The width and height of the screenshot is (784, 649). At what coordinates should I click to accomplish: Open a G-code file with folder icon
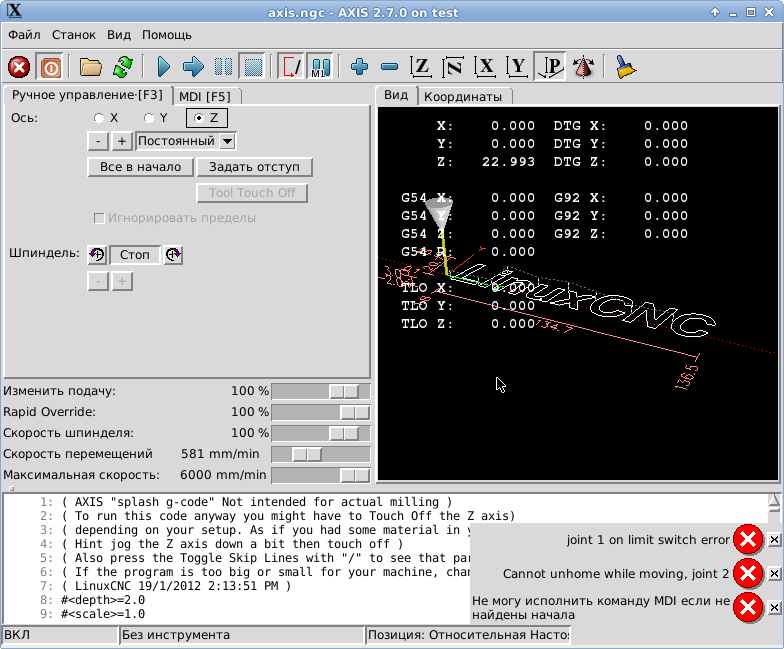coord(90,67)
